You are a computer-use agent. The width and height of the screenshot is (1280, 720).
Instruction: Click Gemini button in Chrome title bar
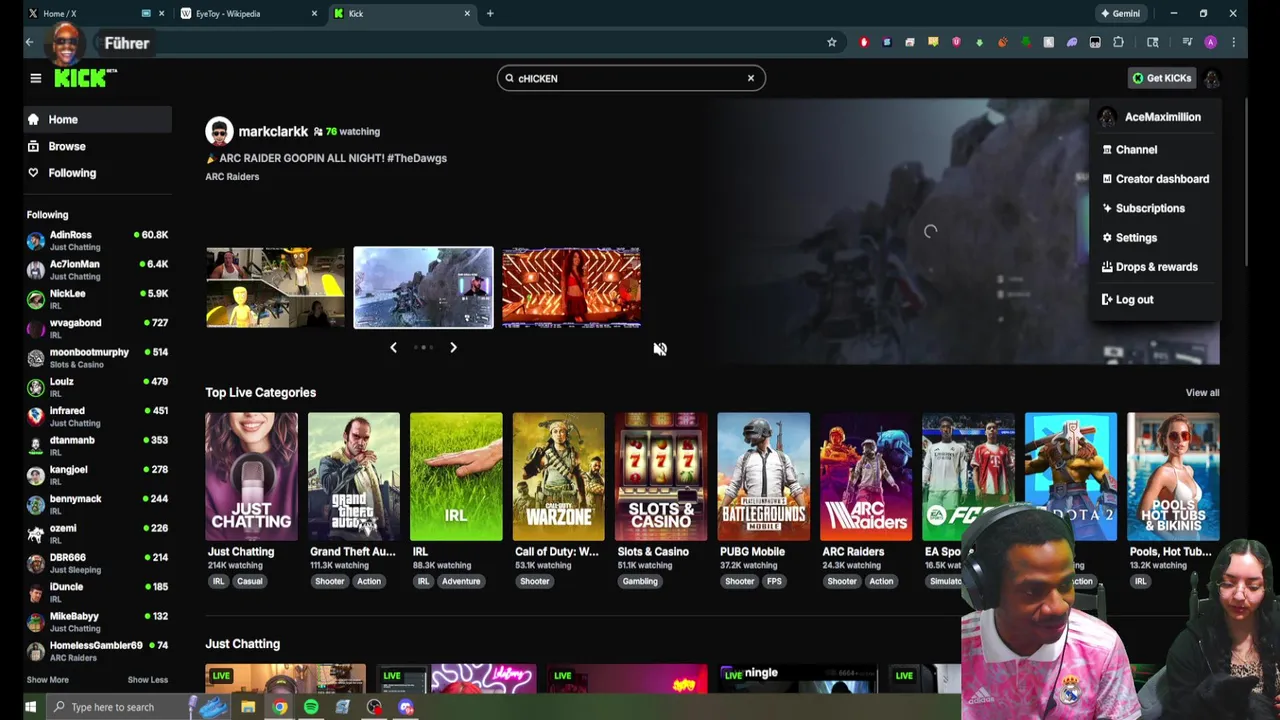coord(1120,13)
